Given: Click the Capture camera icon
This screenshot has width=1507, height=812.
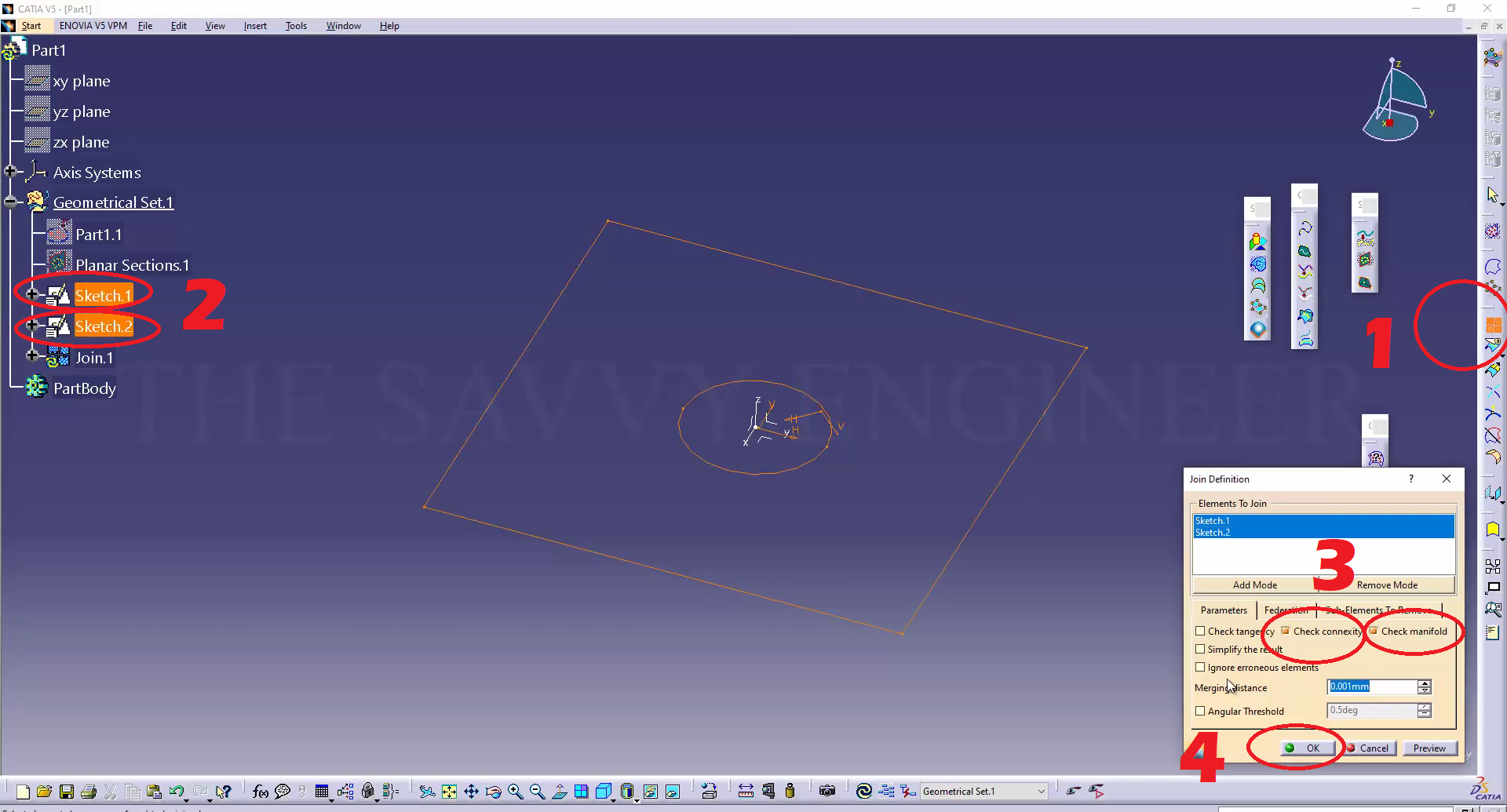Looking at the screenshot, I should [x=827, y=791].
